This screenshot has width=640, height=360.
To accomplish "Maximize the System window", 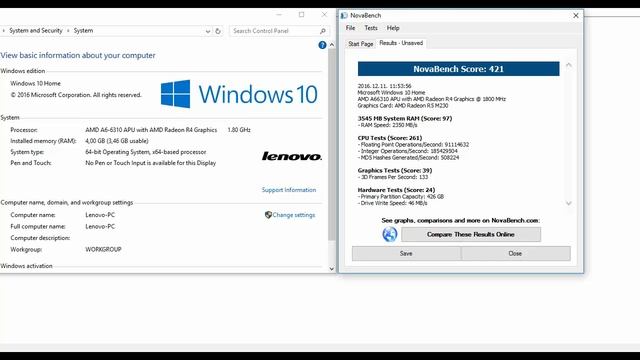I will pyautogui.click(x=301, y=15).
